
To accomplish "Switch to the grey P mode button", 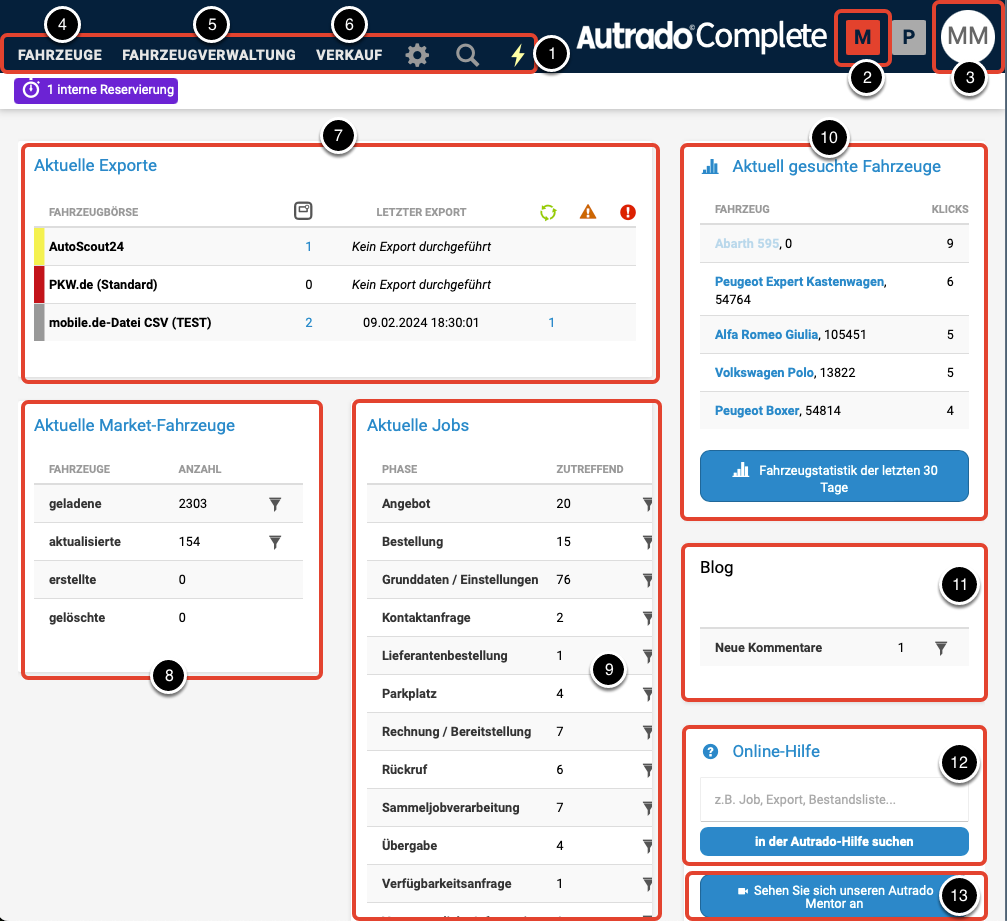I will click(908, 38).
